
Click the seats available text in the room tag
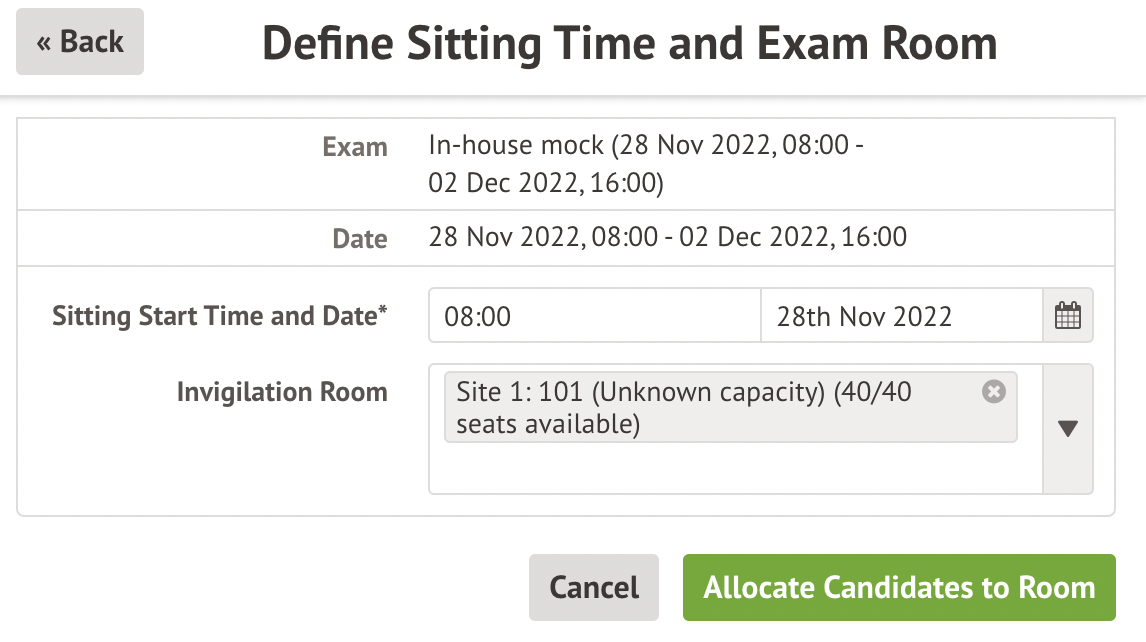coord(547,425)
